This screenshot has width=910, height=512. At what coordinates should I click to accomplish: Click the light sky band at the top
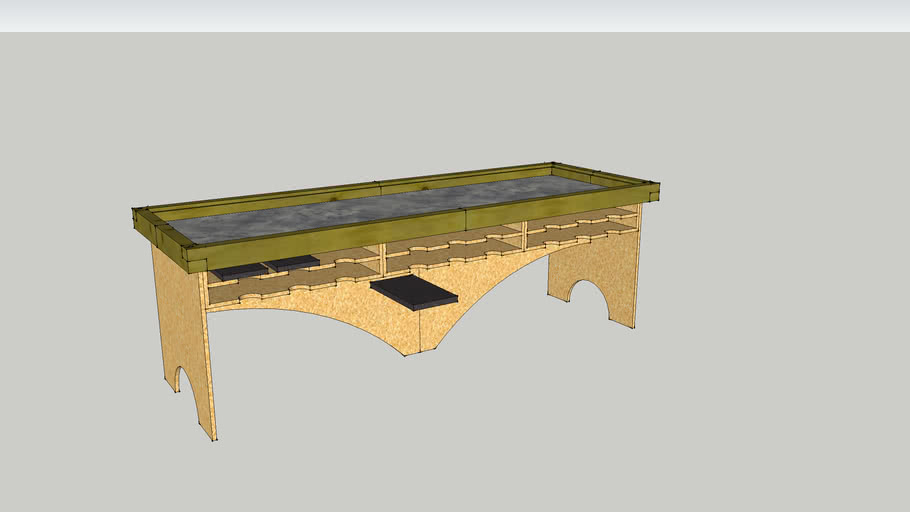455,15
